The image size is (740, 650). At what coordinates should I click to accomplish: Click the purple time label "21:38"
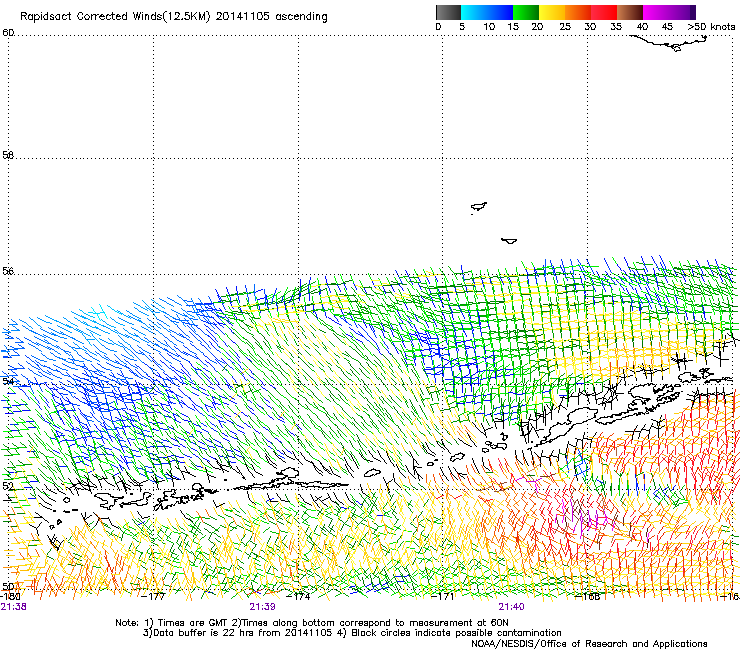pyautogui.click(x=14, y=607)
